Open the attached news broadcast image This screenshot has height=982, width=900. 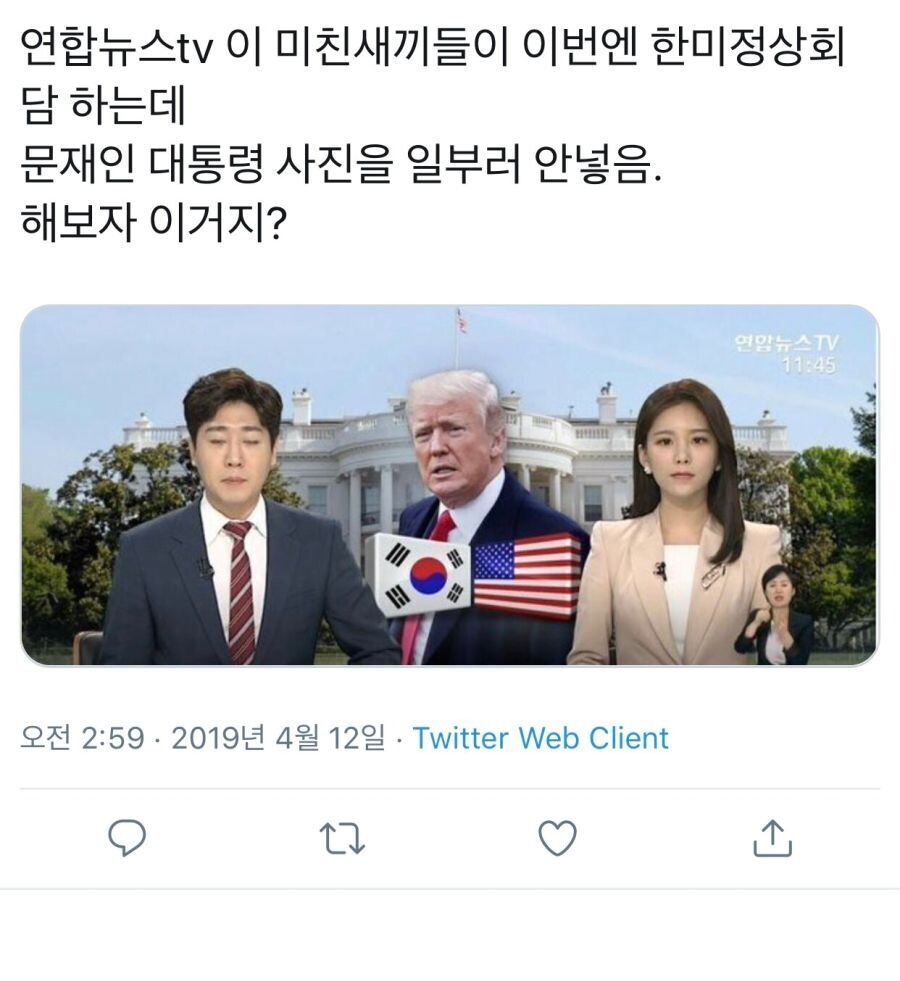[450, 485]
